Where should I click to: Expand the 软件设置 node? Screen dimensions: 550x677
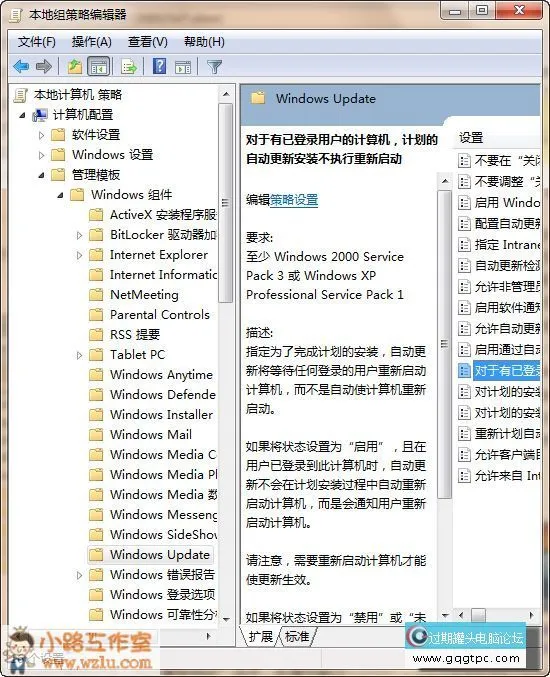click(x=41, y=135)
